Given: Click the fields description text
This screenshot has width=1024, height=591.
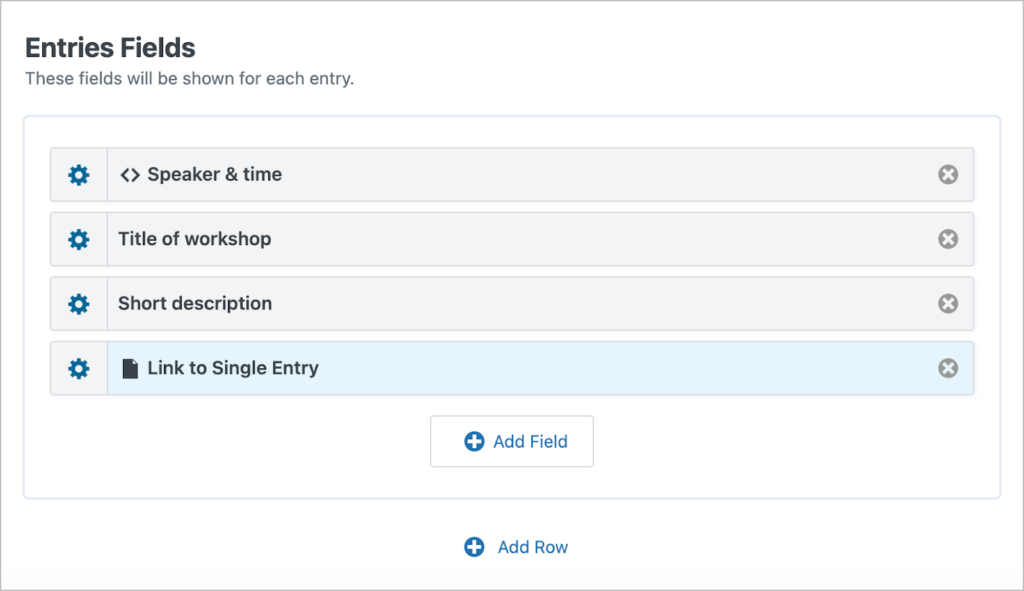Looking at the screenshot, I should 189,78.
